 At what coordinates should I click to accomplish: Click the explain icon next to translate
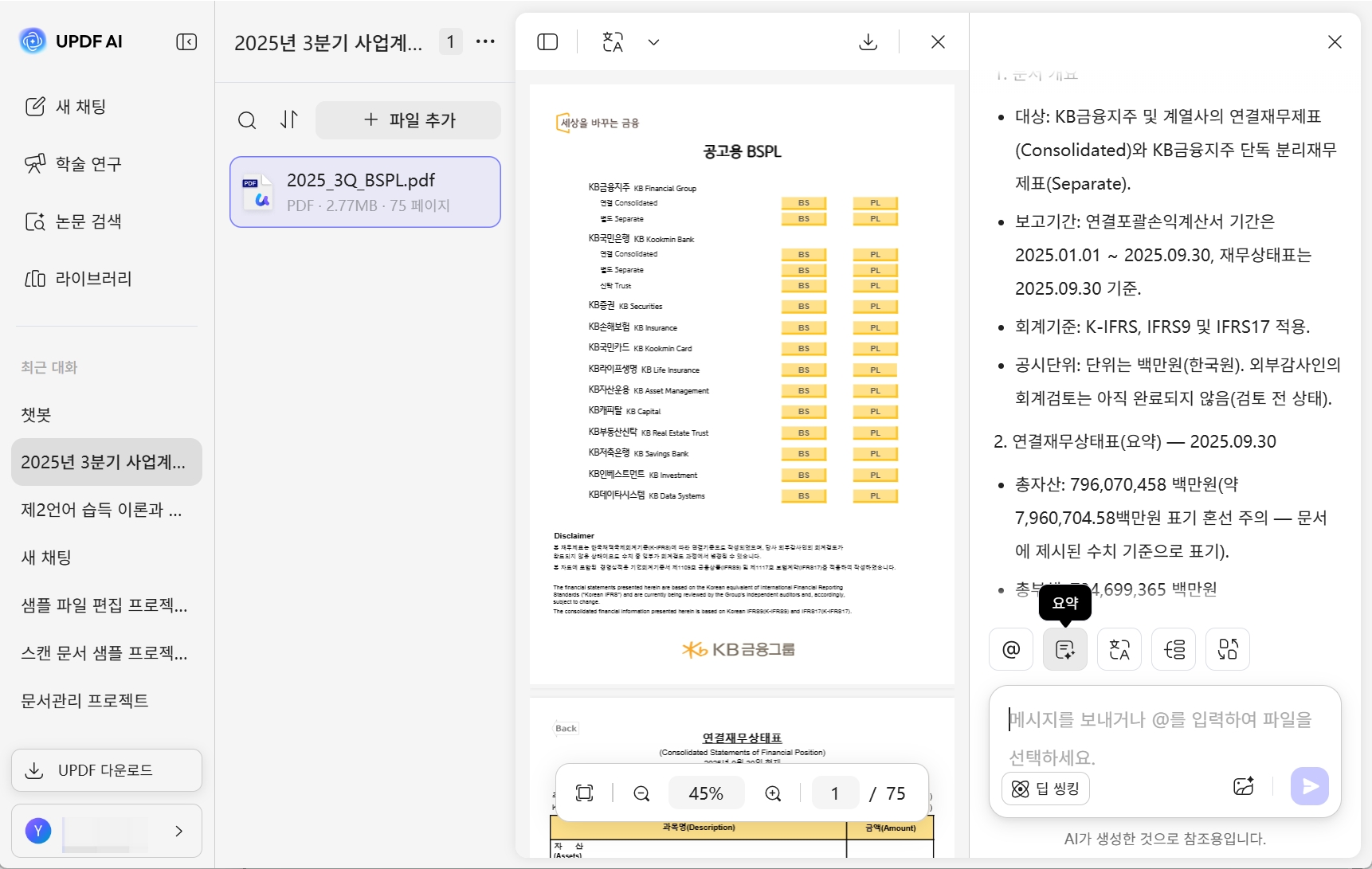(1174, 649)
